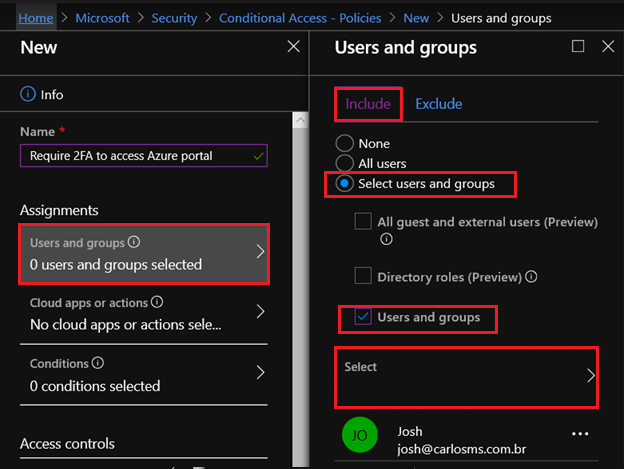Enable the Directory roles (Preview) checkbox
Screen dimensions: 624x469
point(363,276)
